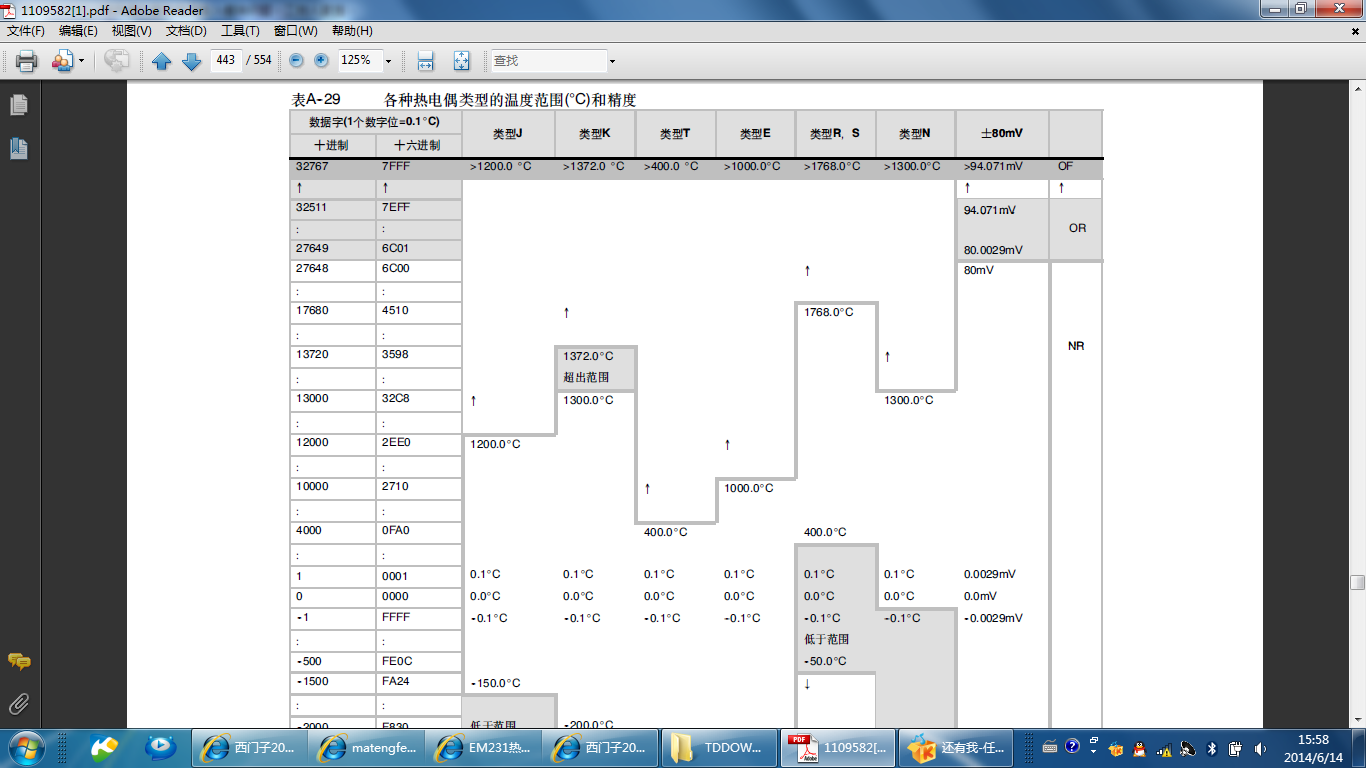Expand the find options dropdown arrow

click(612, 62)
